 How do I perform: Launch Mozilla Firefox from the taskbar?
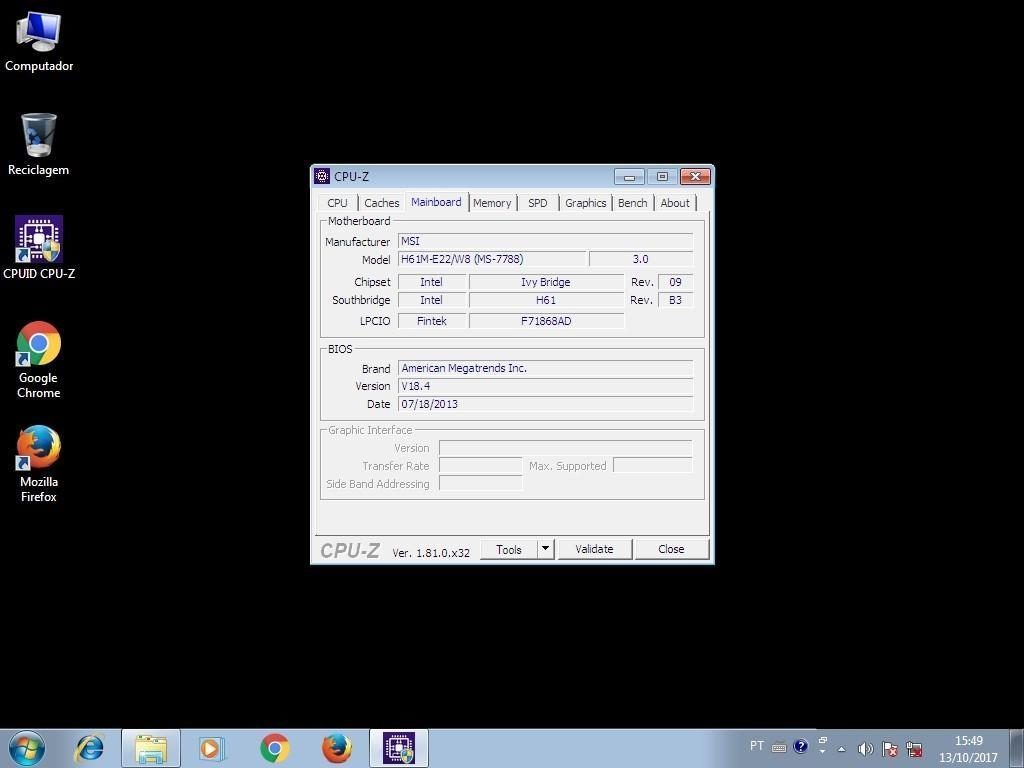click(337, 748)
